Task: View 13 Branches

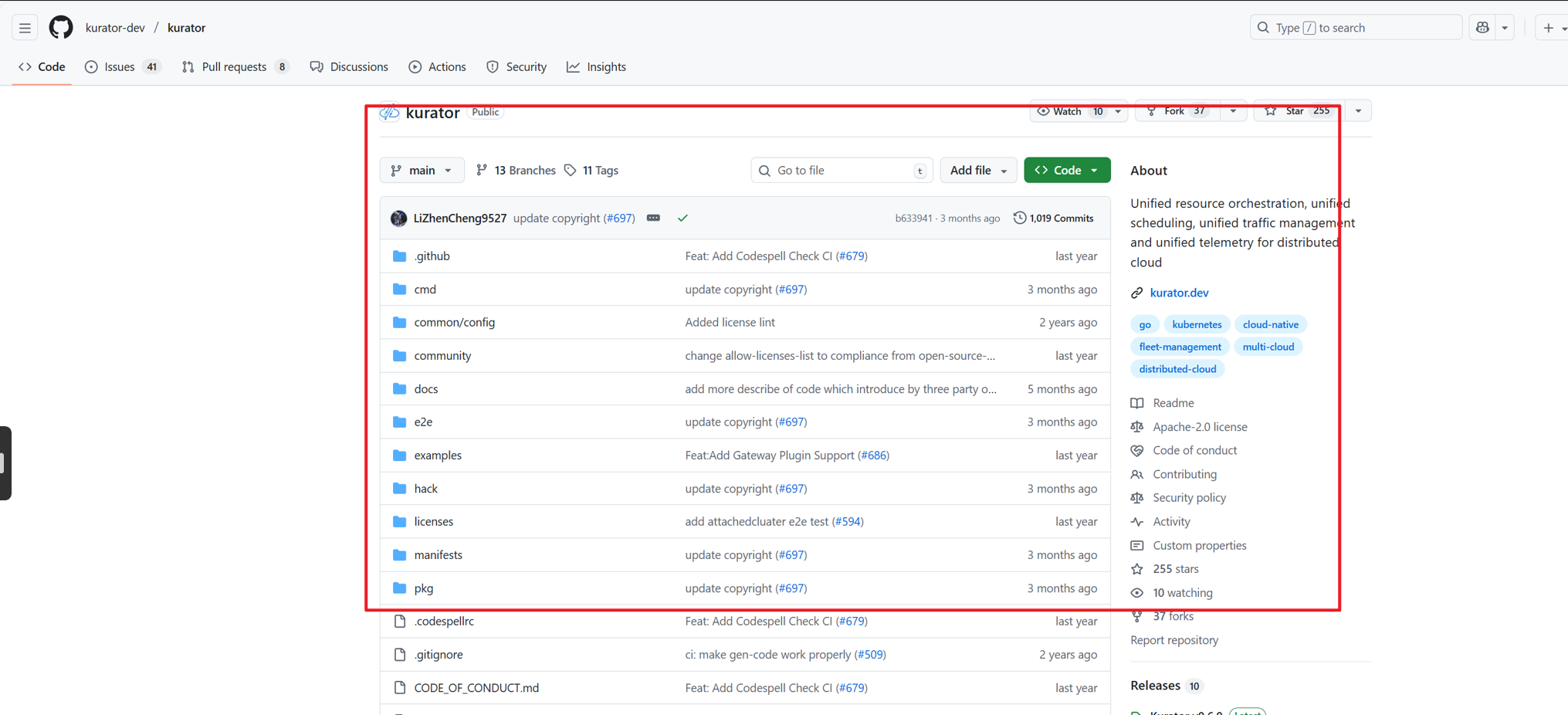Action: tap(516, 171)
